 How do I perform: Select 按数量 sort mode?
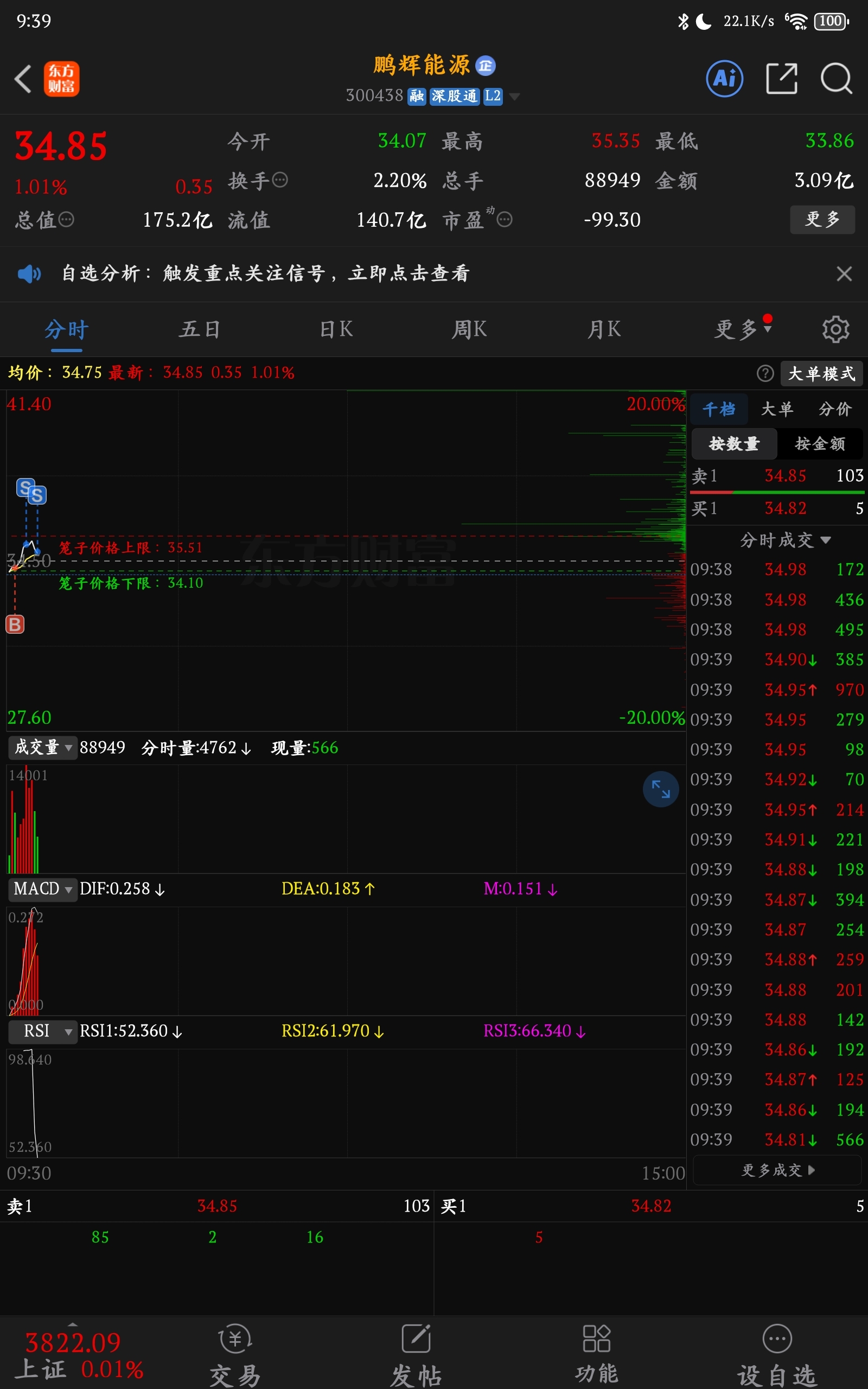(734, 444)
